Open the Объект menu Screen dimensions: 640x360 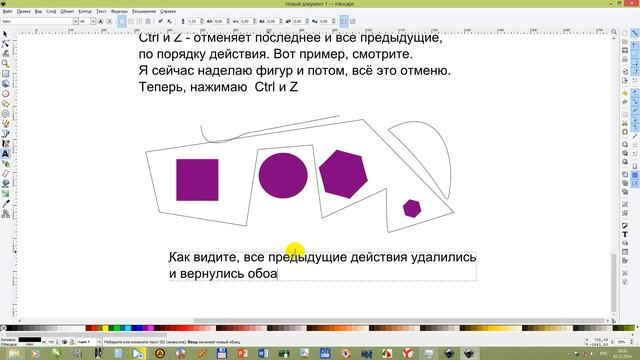[x=67, y=11]
